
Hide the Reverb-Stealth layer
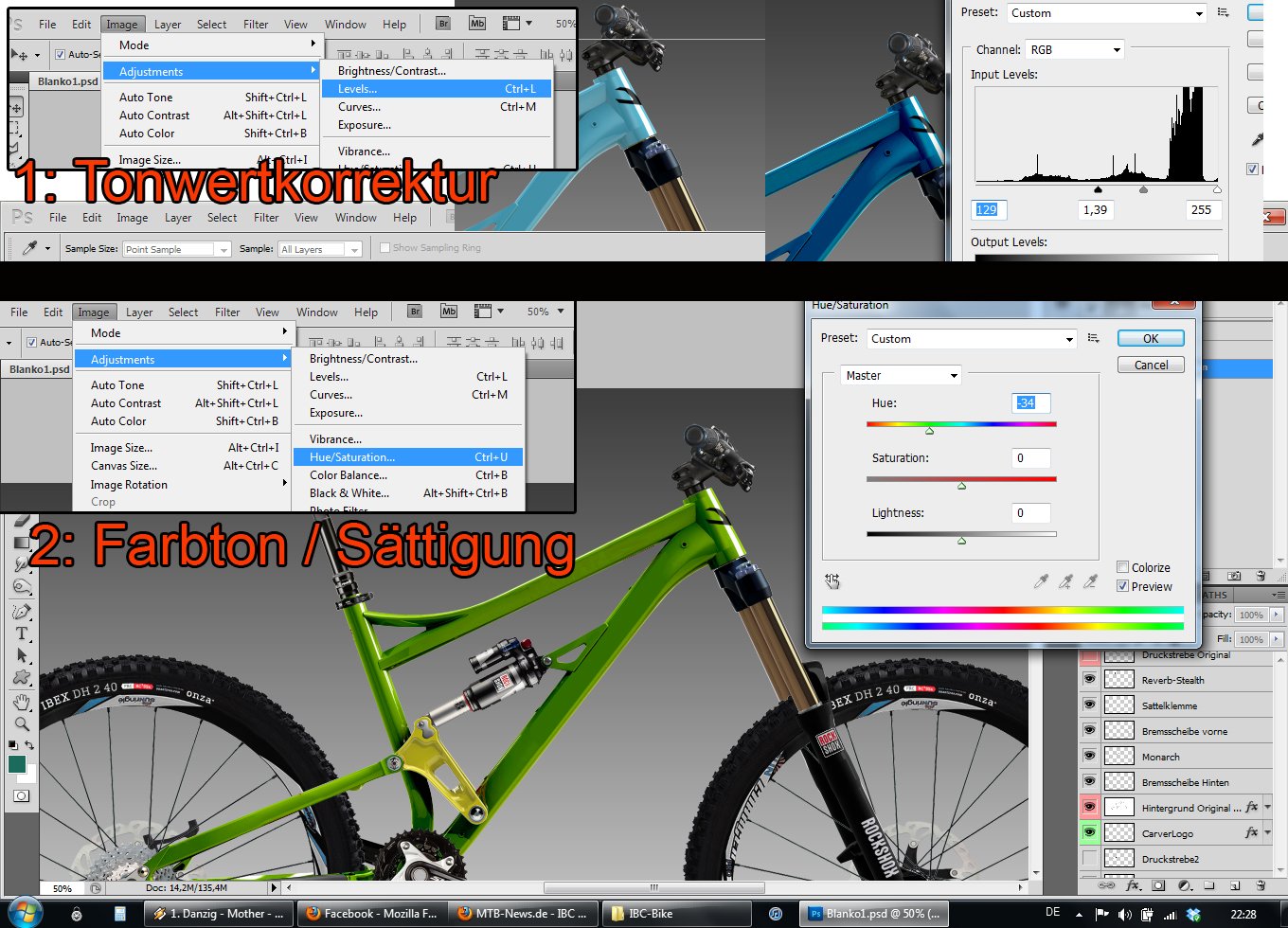pos(1089,679)
